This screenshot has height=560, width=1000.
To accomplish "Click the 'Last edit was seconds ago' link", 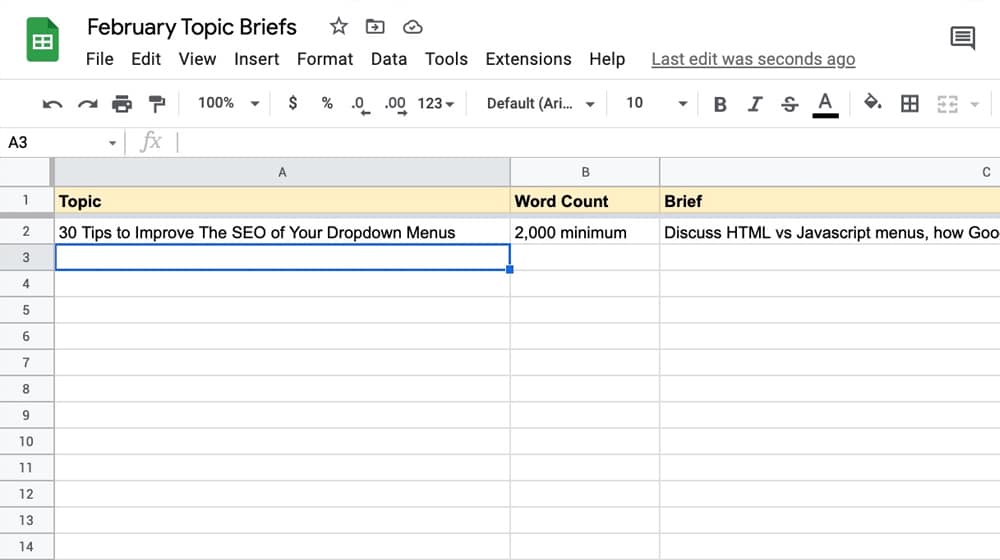I will [x=753, y=59].
